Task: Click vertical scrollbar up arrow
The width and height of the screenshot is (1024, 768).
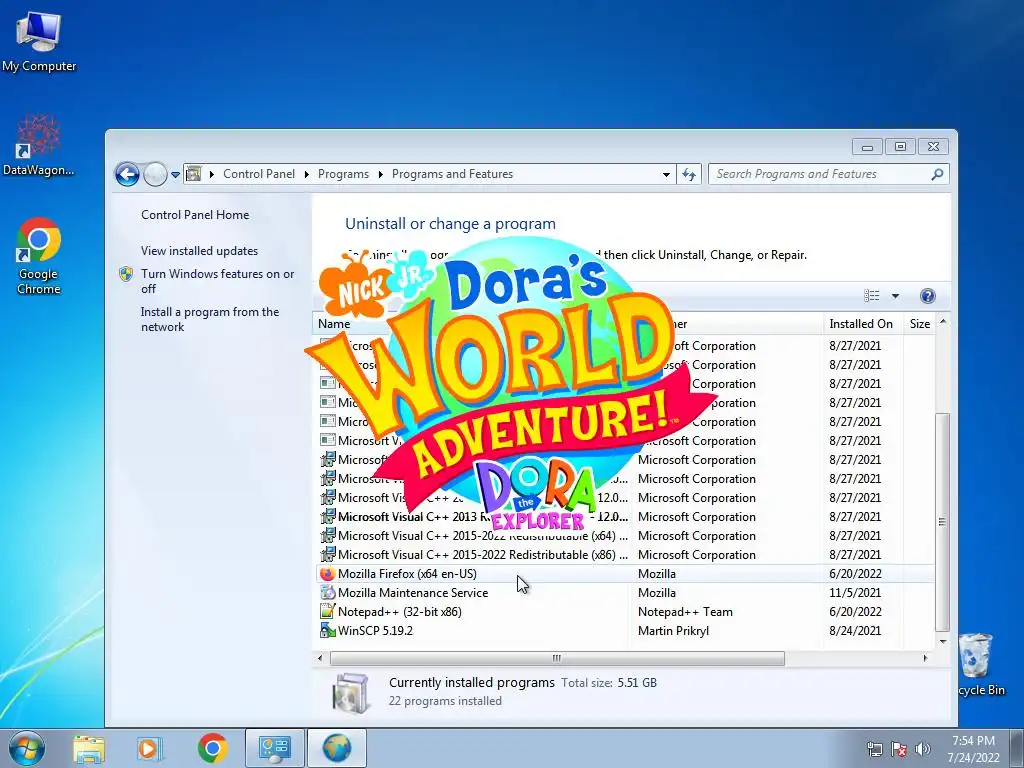Action: [x=942, y=322]
